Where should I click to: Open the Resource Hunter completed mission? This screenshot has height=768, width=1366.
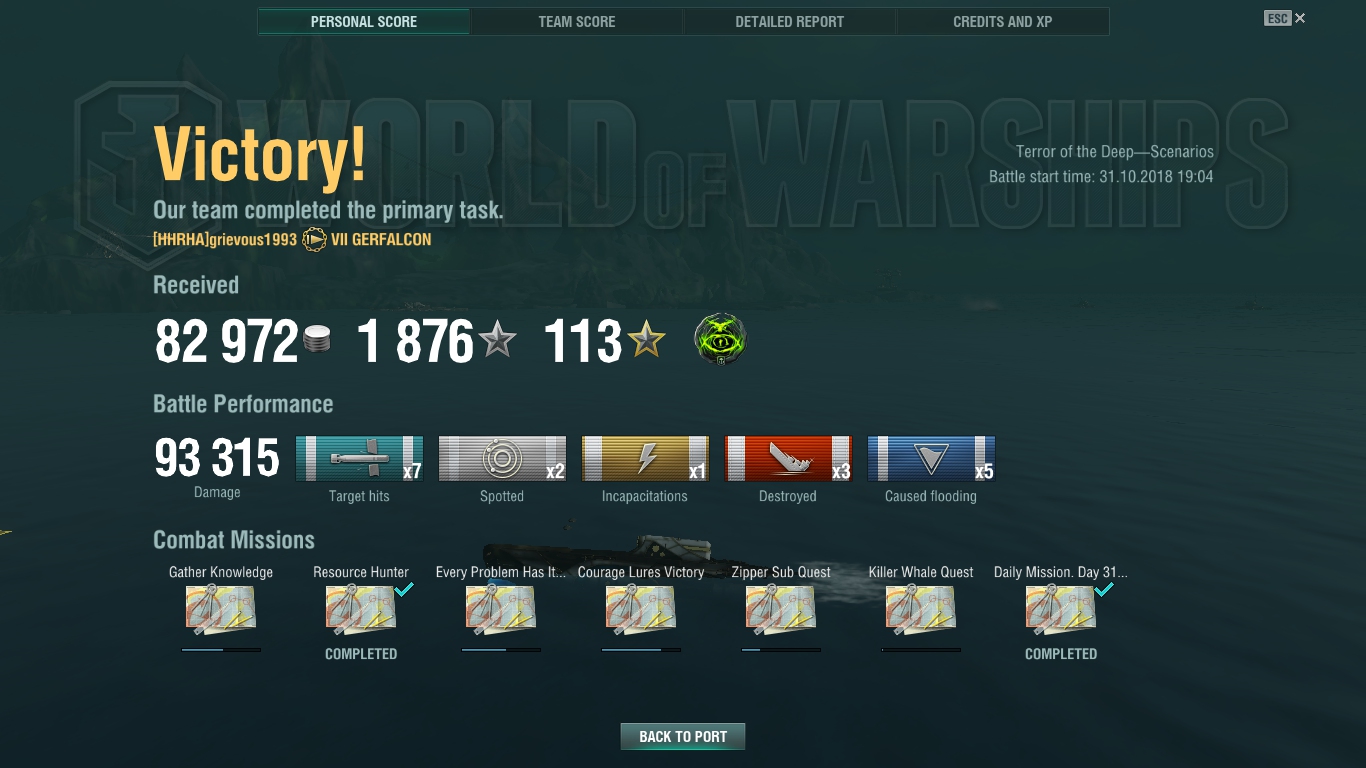pyautogui.click(x=361, y=610)
